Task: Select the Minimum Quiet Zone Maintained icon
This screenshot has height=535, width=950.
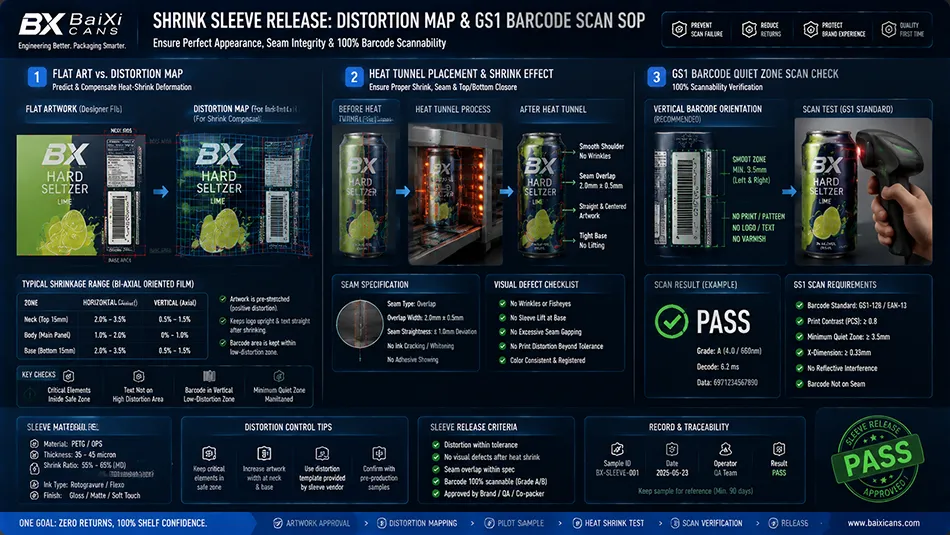Action: (279, 376)
